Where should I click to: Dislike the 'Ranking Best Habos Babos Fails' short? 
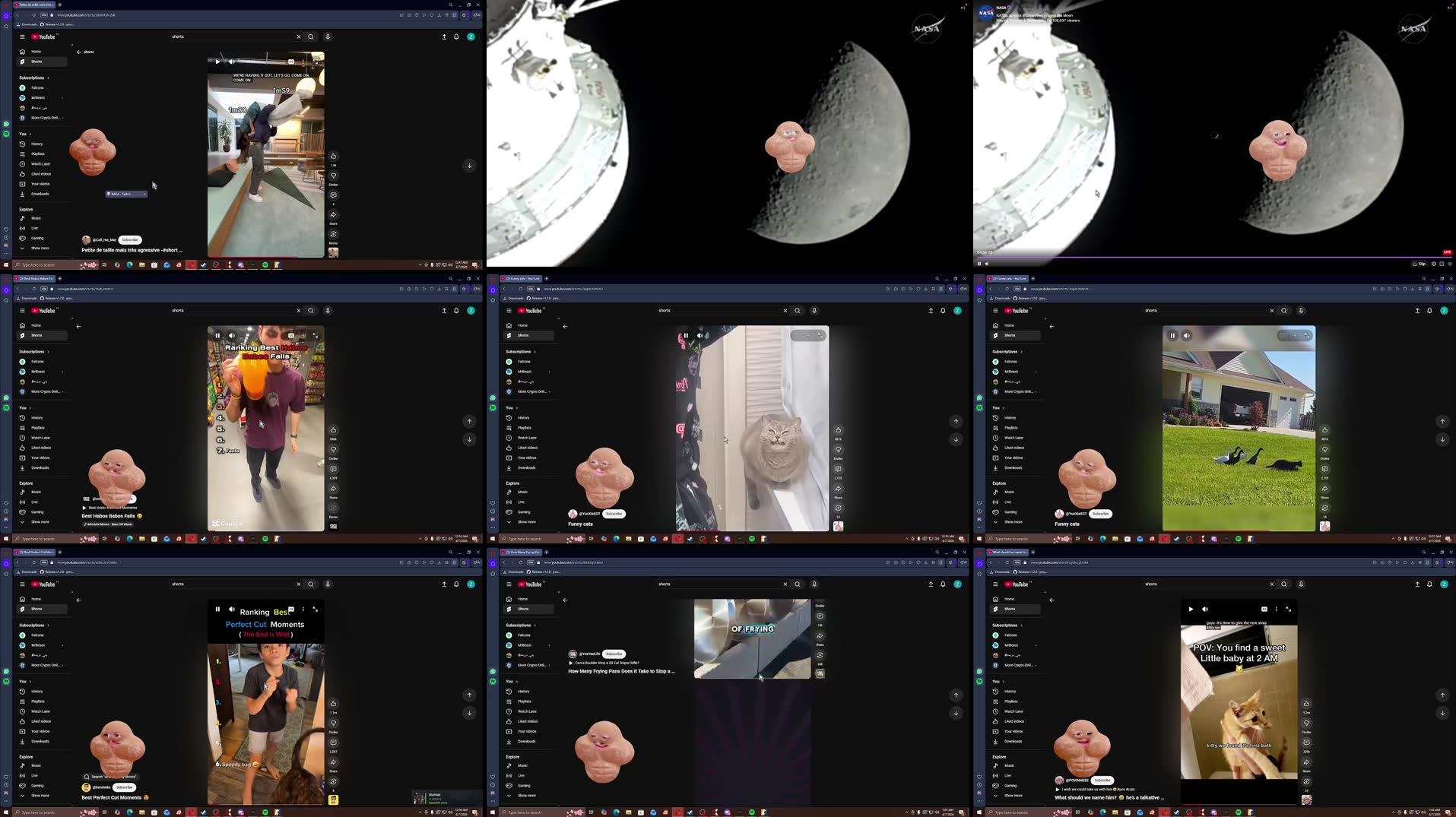[333, 450]
